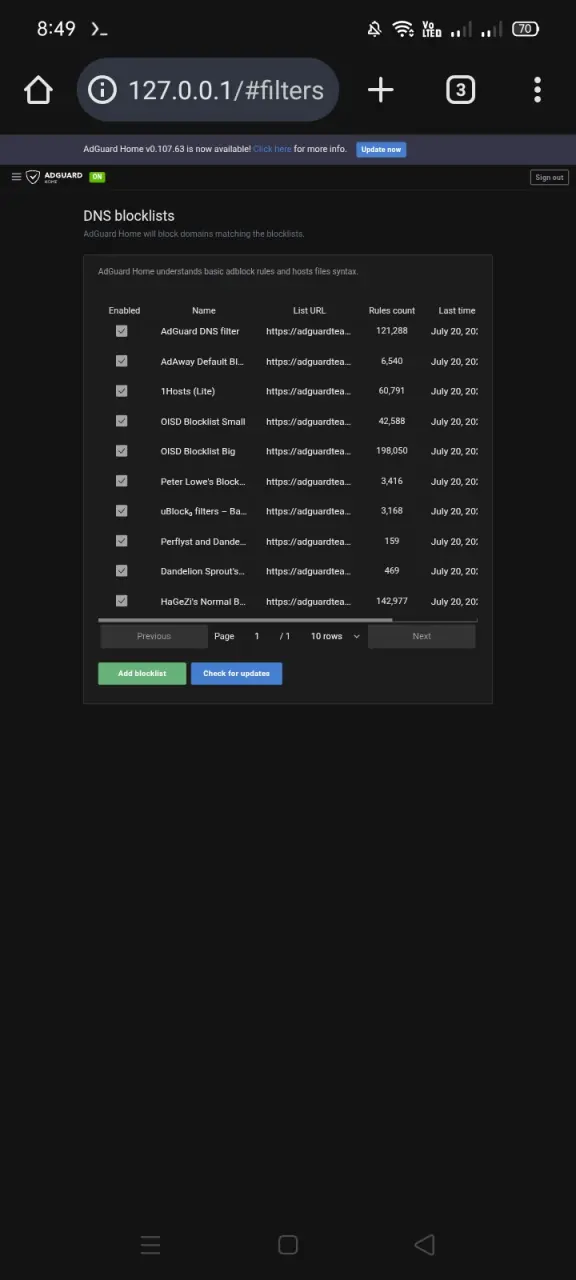This screenshot has width=576, height=1280.
Task: Disable OISD Blocklist Big checkbox
Action: coord(122,451)
